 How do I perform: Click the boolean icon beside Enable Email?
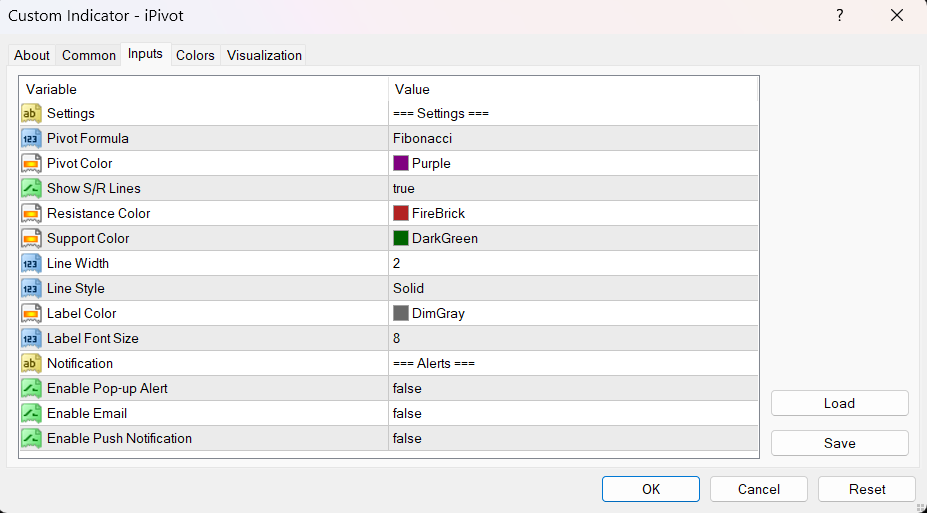pyautogui.click(x=31, y=414)
